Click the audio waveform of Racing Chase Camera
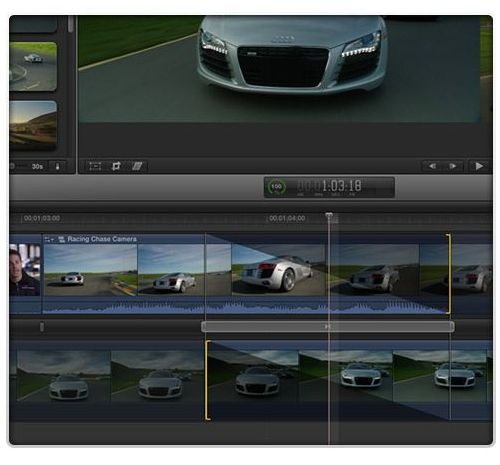 [245, 307]
